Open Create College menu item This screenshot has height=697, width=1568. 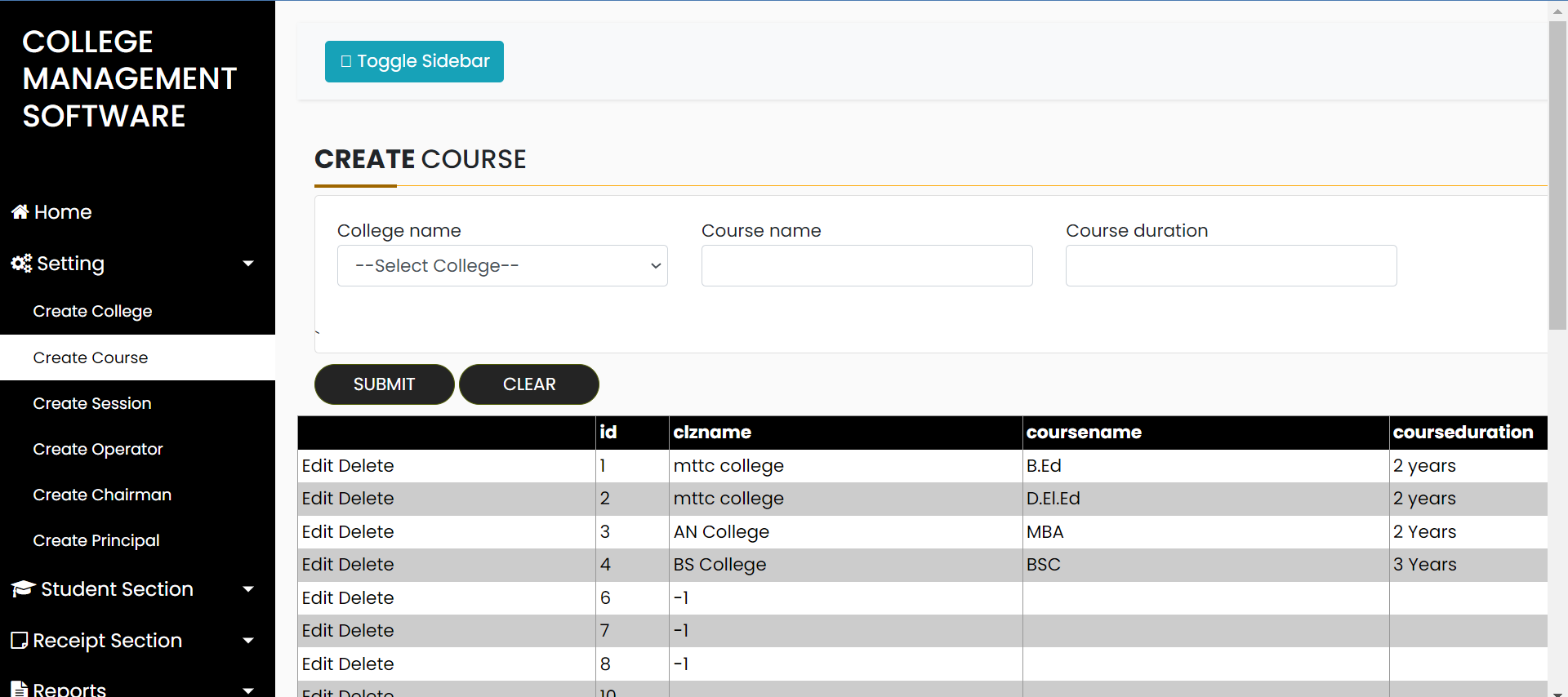92,311
